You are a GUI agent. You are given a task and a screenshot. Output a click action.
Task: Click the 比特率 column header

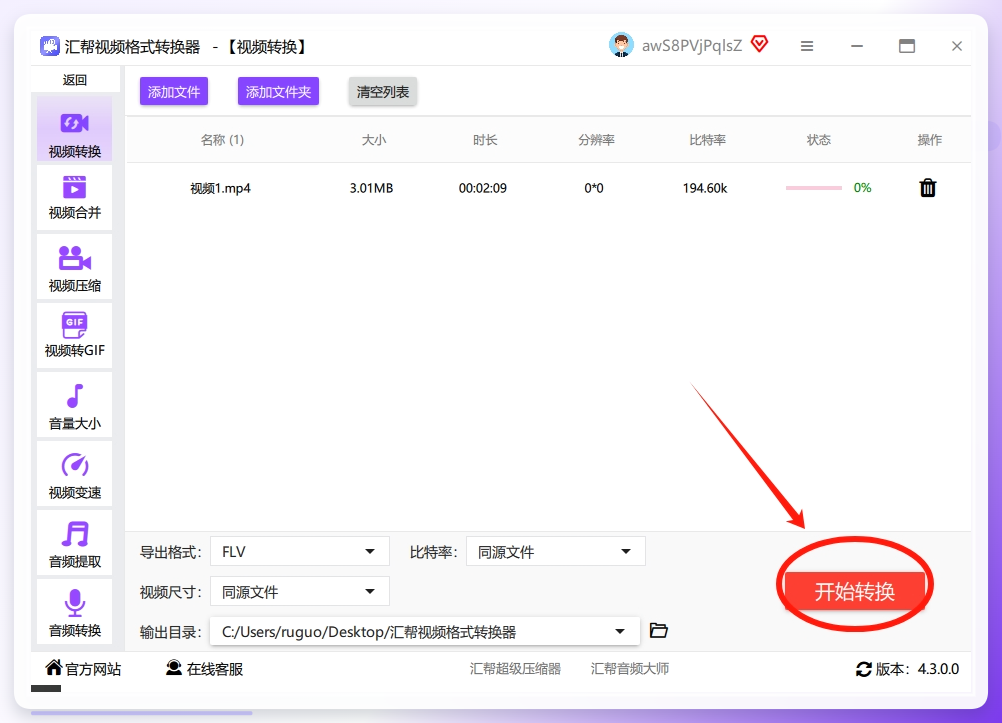coord(707,140)
